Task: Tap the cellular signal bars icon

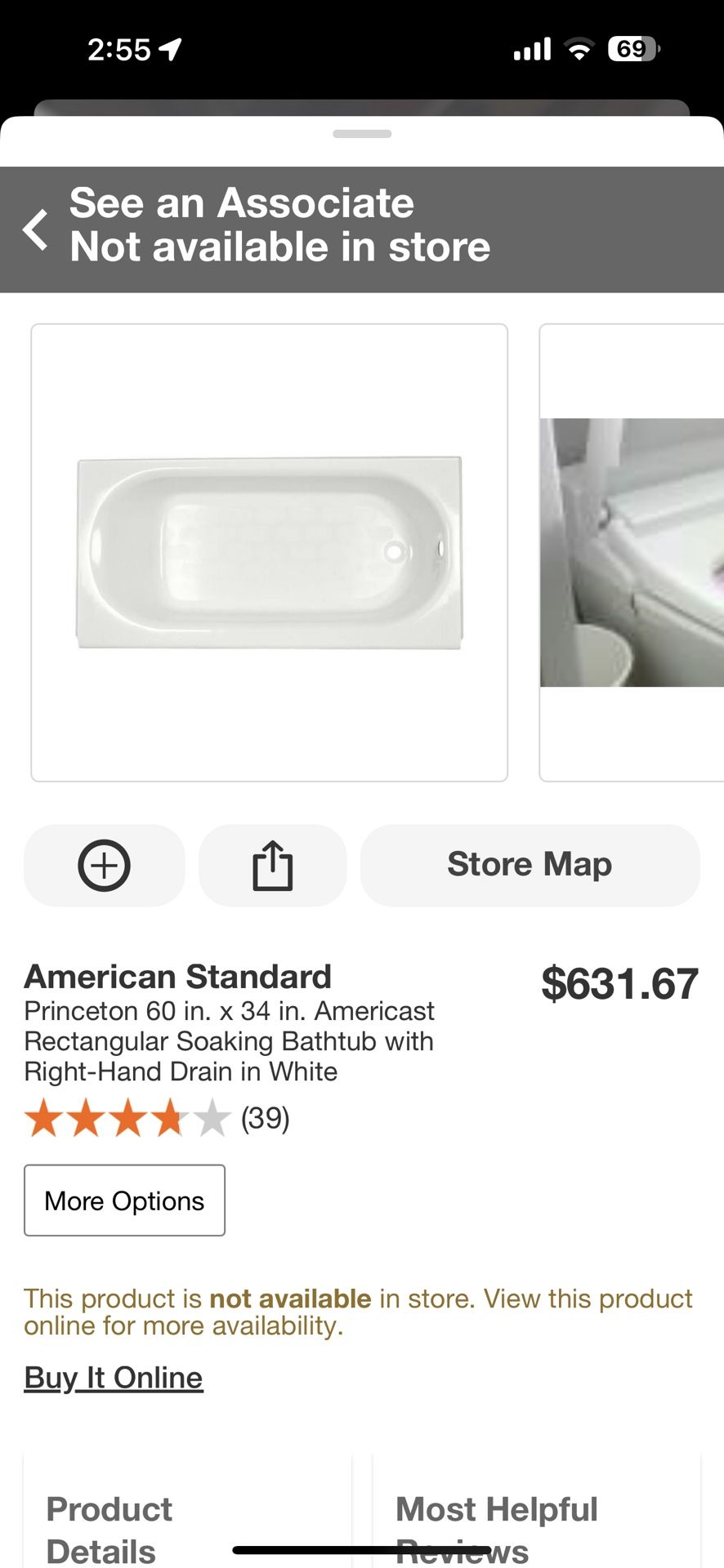Action: tap(532, 50)
